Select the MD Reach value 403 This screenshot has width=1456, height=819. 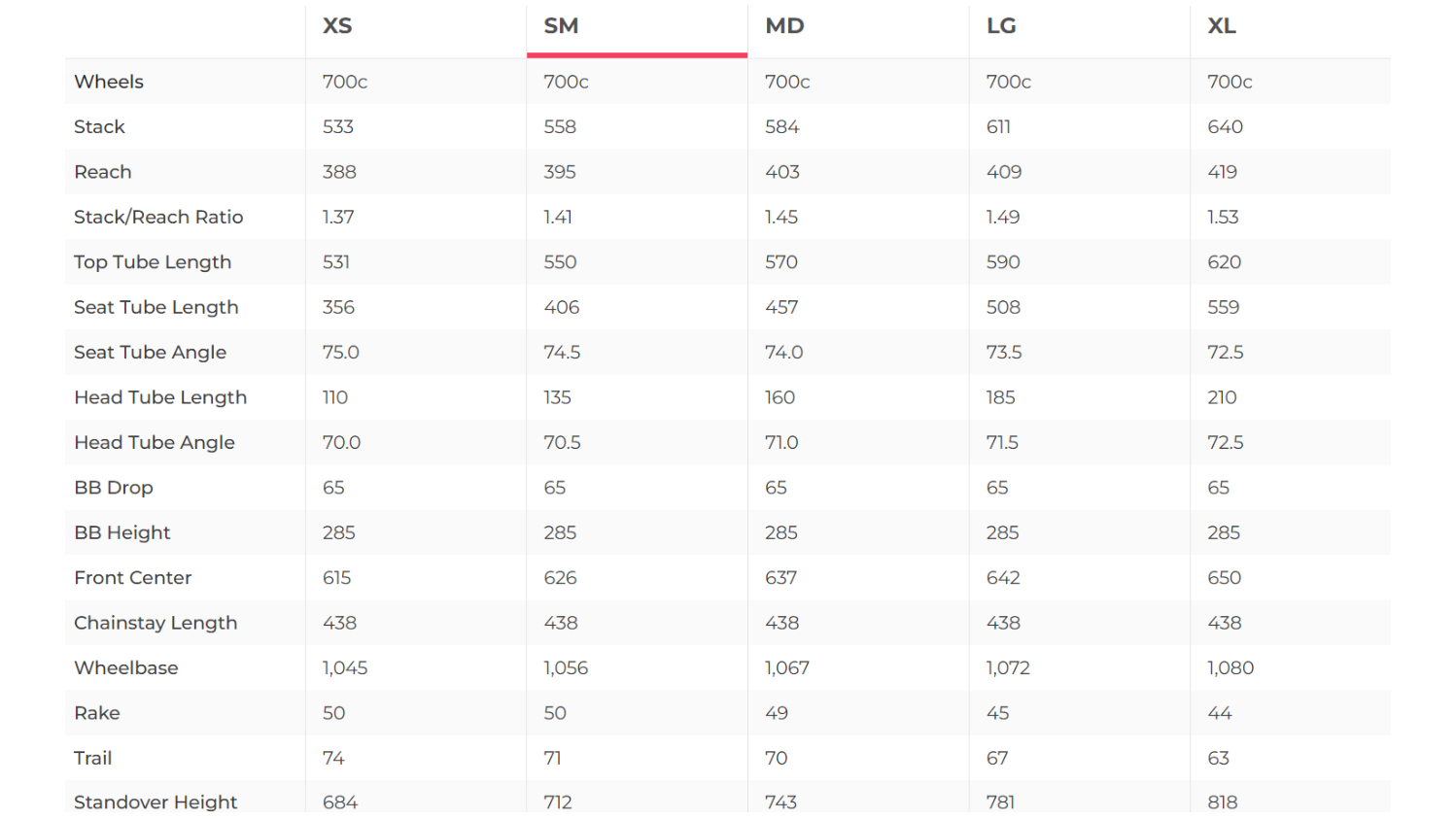click(x=782, y=172)
